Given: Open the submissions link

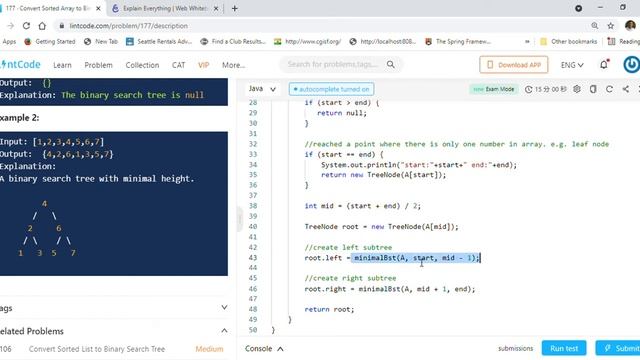Looking at the screenshot, I should pos(516,348).
